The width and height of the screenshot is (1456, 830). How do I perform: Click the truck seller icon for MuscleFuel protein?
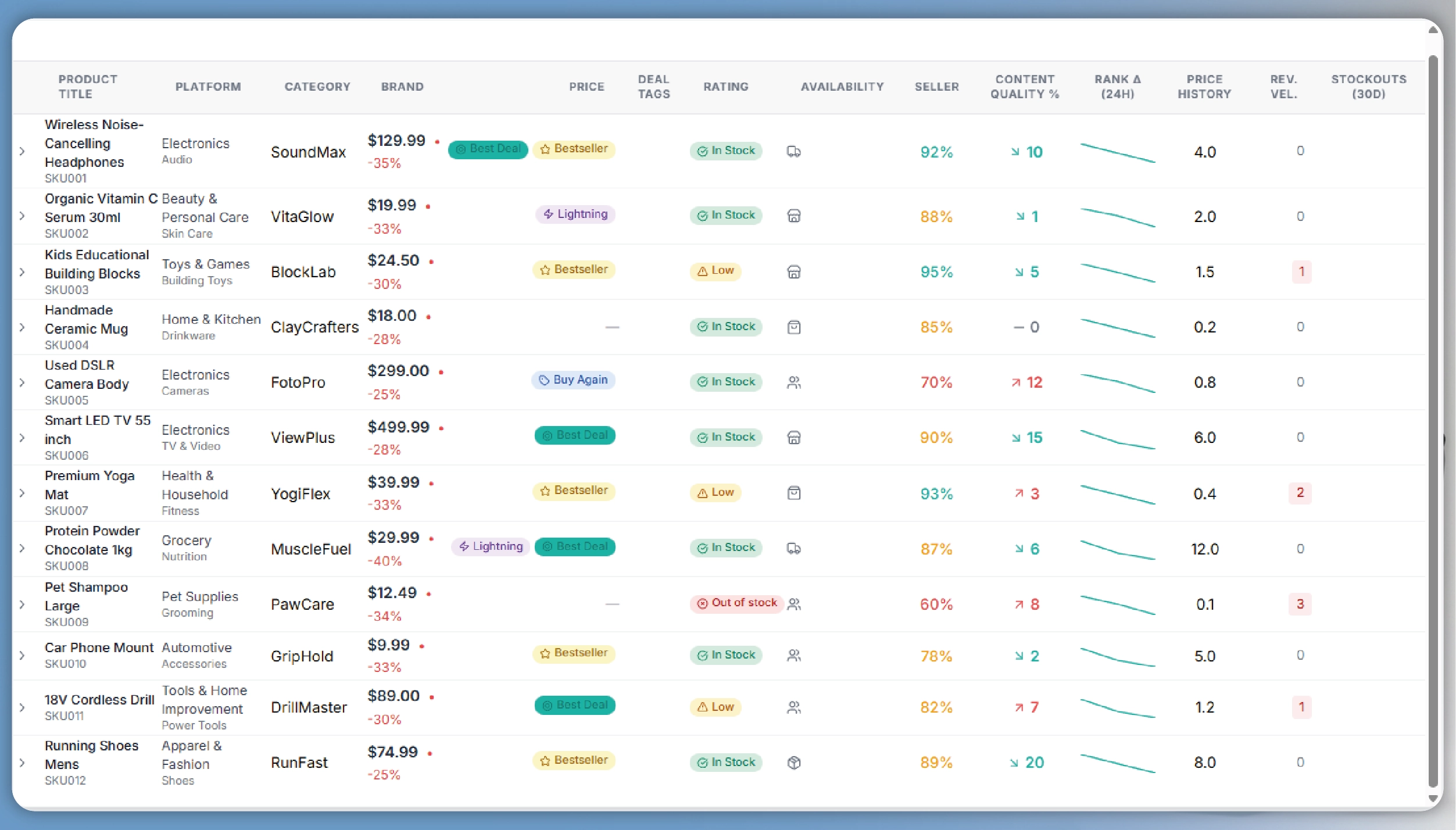coord(793,549)
